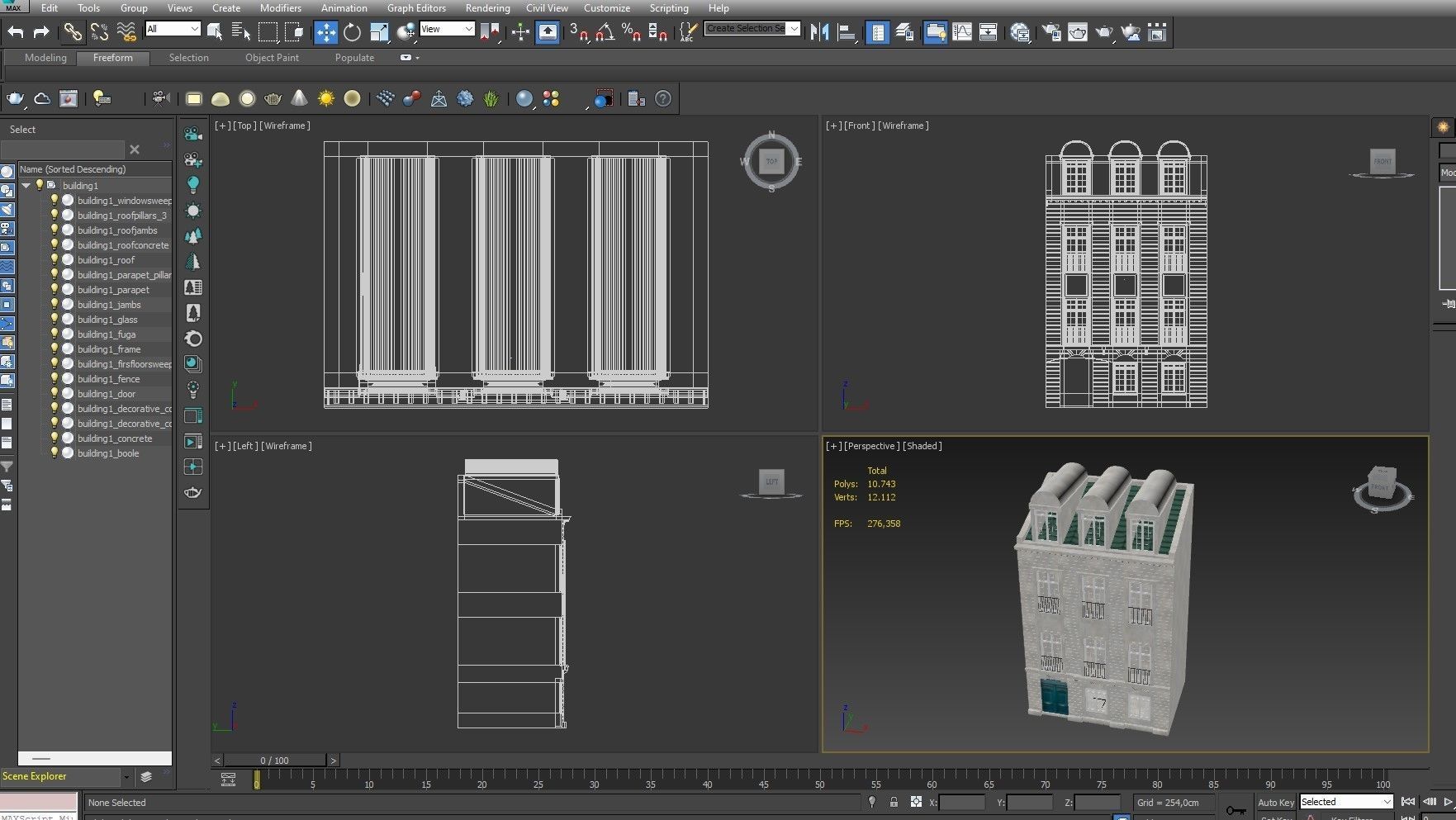Switch to the Object Paint ribbon tab

[x=272, y=58]
